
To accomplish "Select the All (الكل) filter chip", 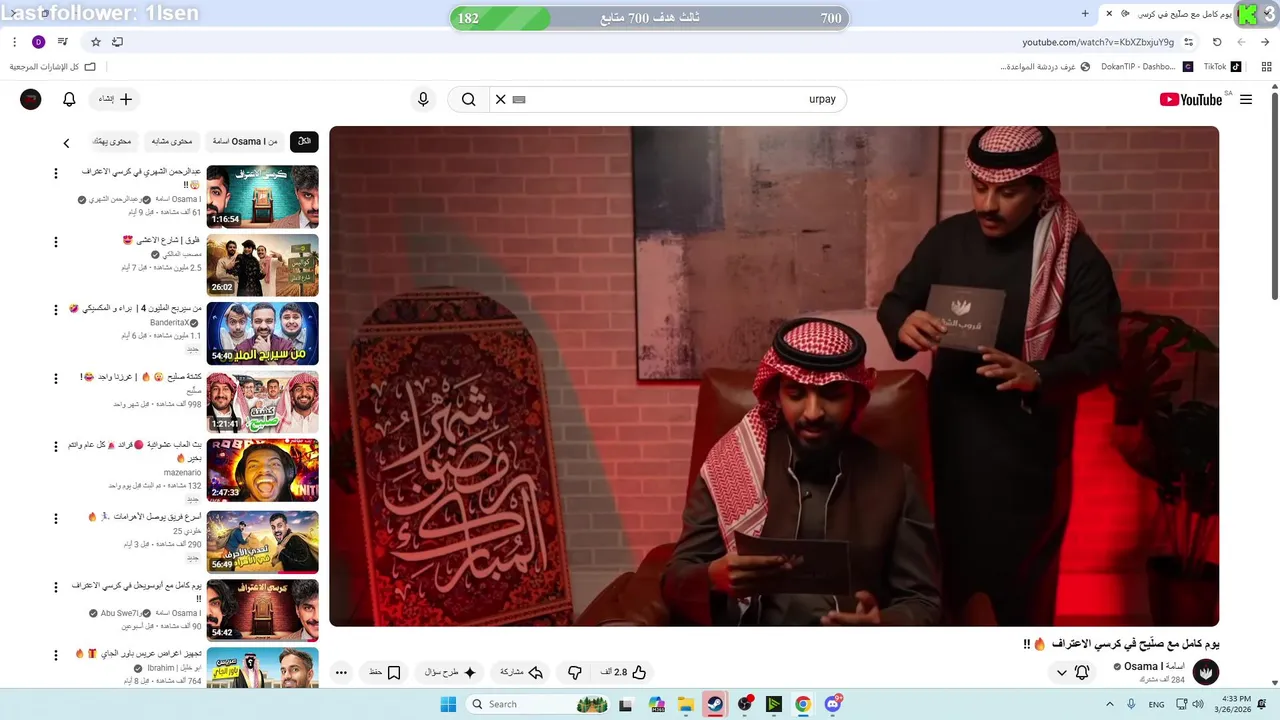I will click(304, 142).
